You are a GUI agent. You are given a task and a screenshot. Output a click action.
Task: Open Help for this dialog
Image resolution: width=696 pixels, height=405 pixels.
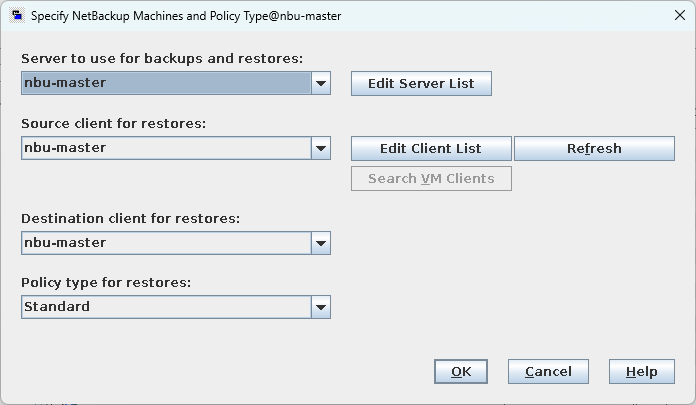click(642, 372)
